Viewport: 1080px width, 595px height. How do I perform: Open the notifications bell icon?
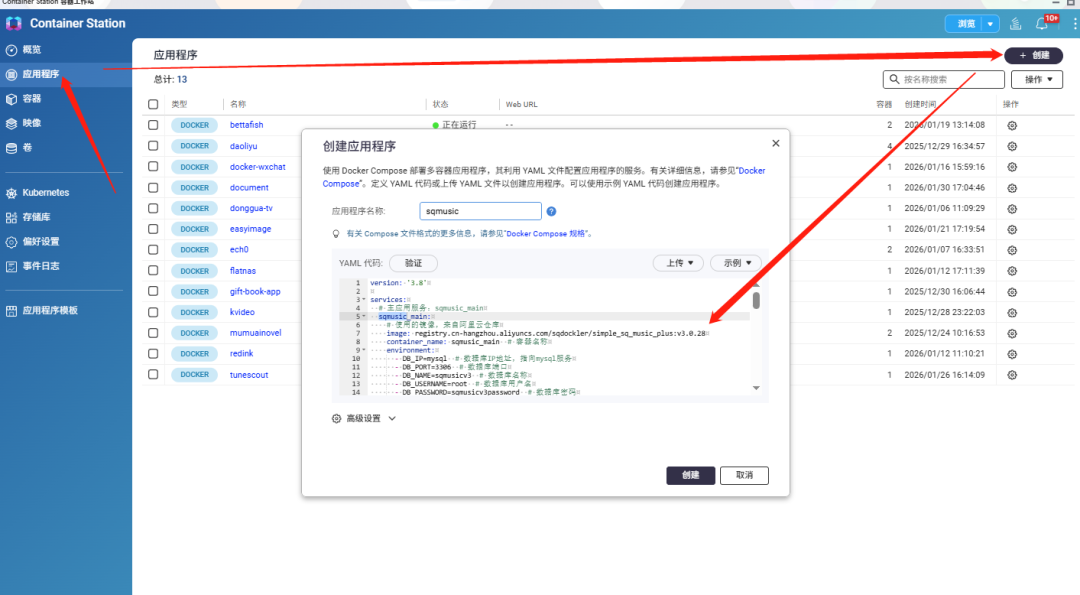[1042, 24]
